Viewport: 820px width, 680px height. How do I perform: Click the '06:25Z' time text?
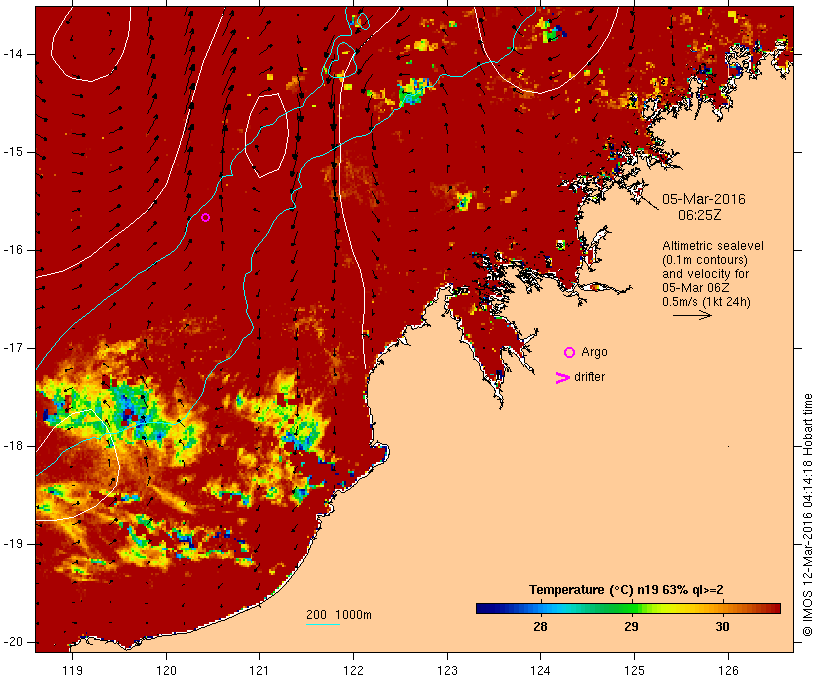[x=700, y=215]
